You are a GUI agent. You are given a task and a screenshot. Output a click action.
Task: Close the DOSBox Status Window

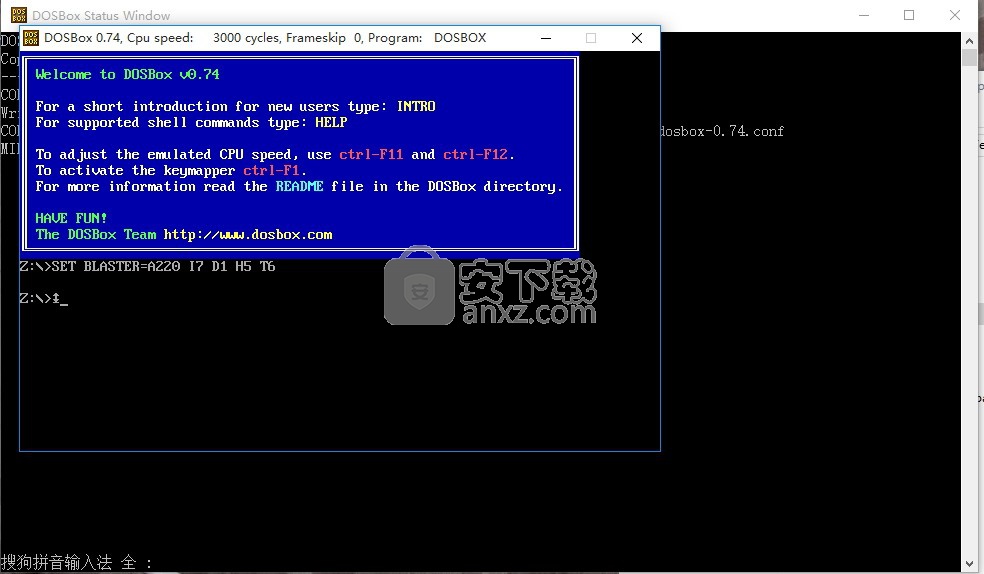955,15
